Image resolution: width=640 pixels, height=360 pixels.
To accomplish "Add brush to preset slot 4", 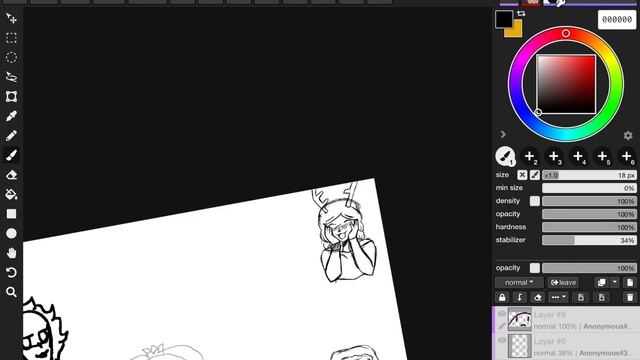I will pyautogui.click(x=578, y=156).
